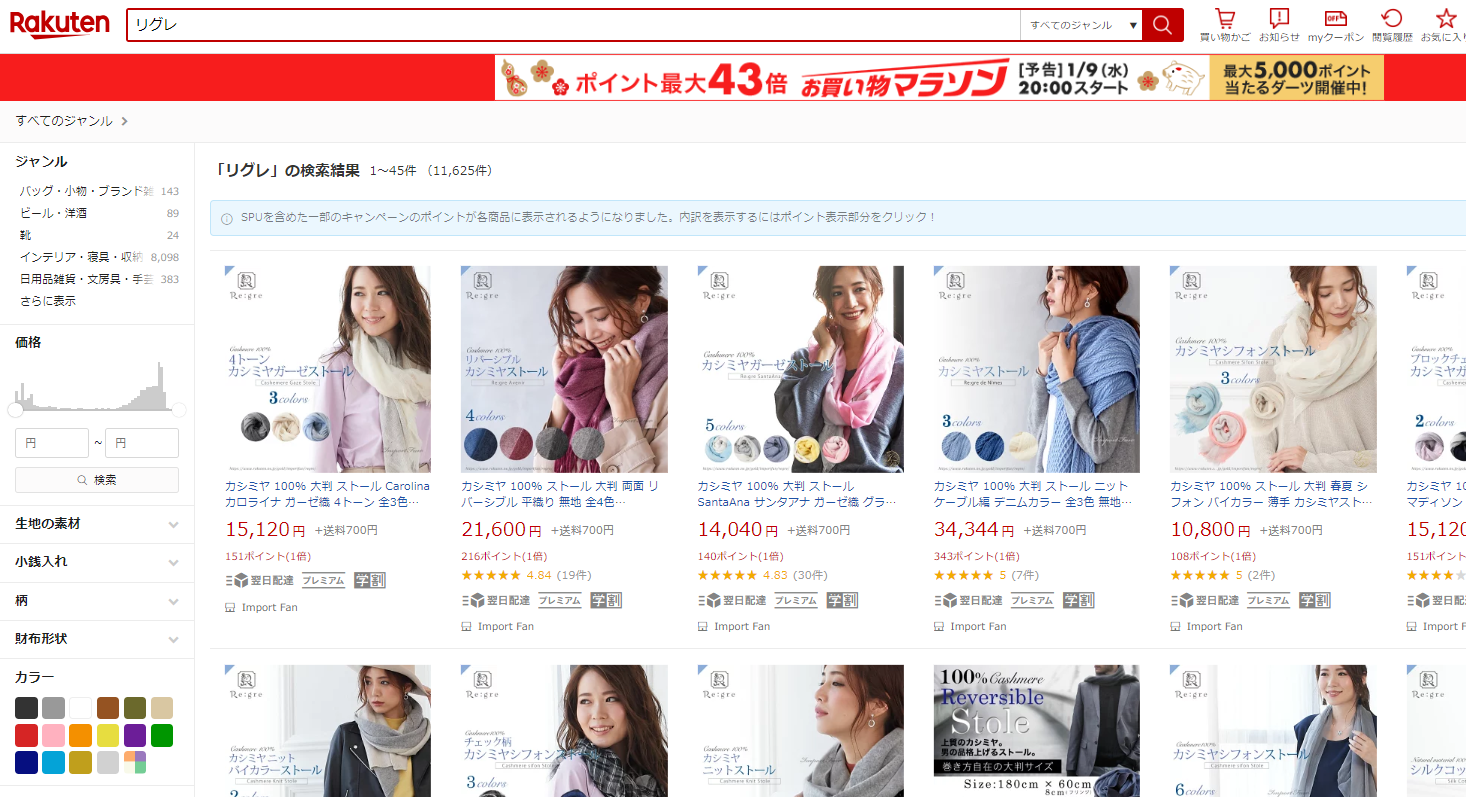Expand the 生地の素材 filter section
The image size is (1466, 797).
(97, 524)
